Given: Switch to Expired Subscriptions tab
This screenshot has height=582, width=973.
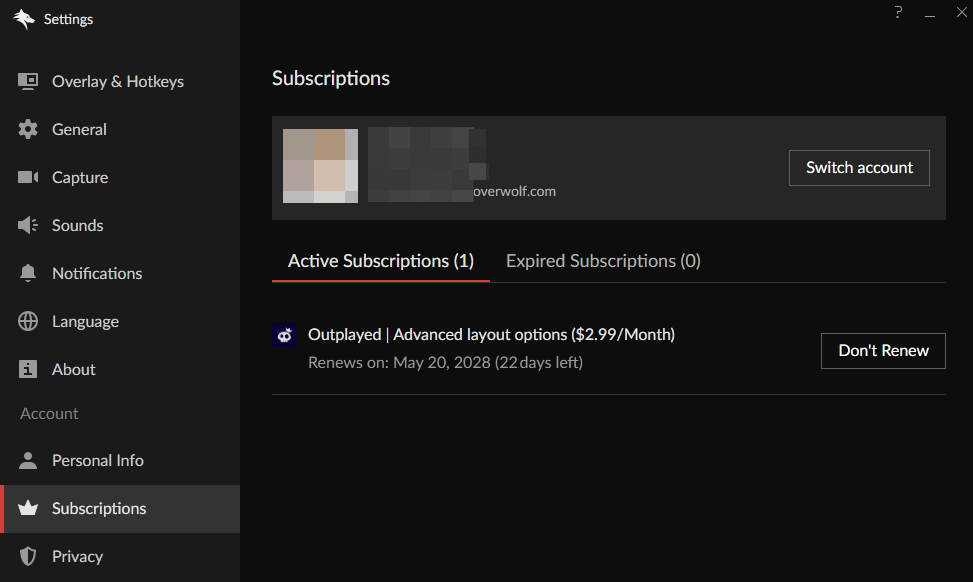Looking at the screenshot, I should tap(603, 261).
